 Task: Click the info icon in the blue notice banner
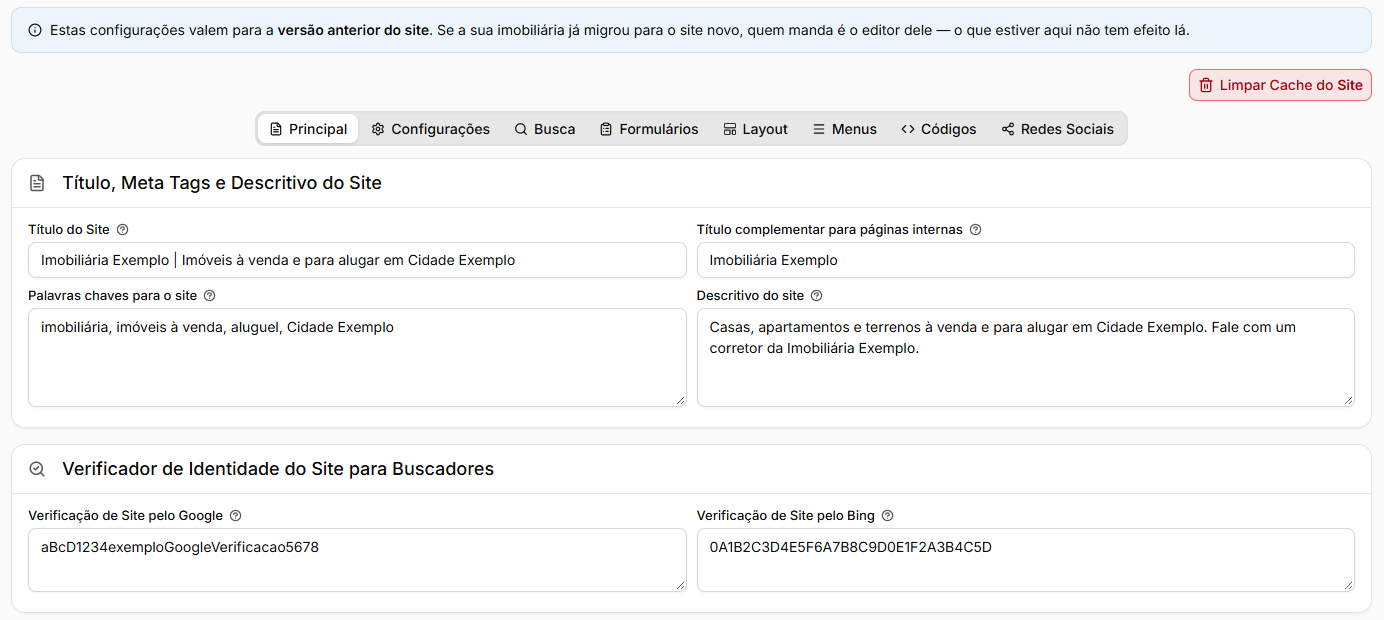[35, 31]
